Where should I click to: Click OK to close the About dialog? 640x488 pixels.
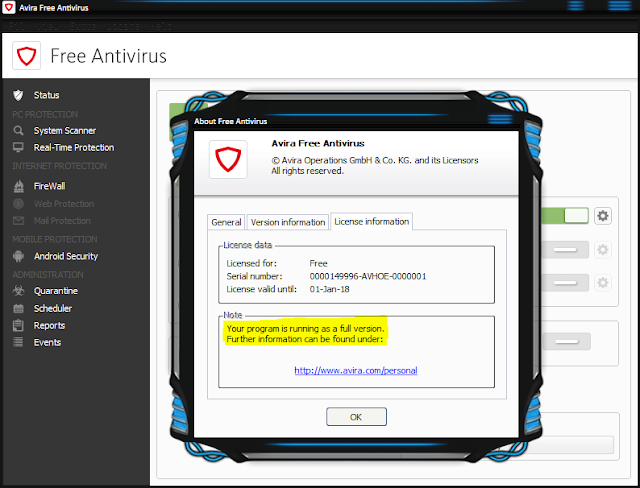pyautogui.click(x=356, y=417)
